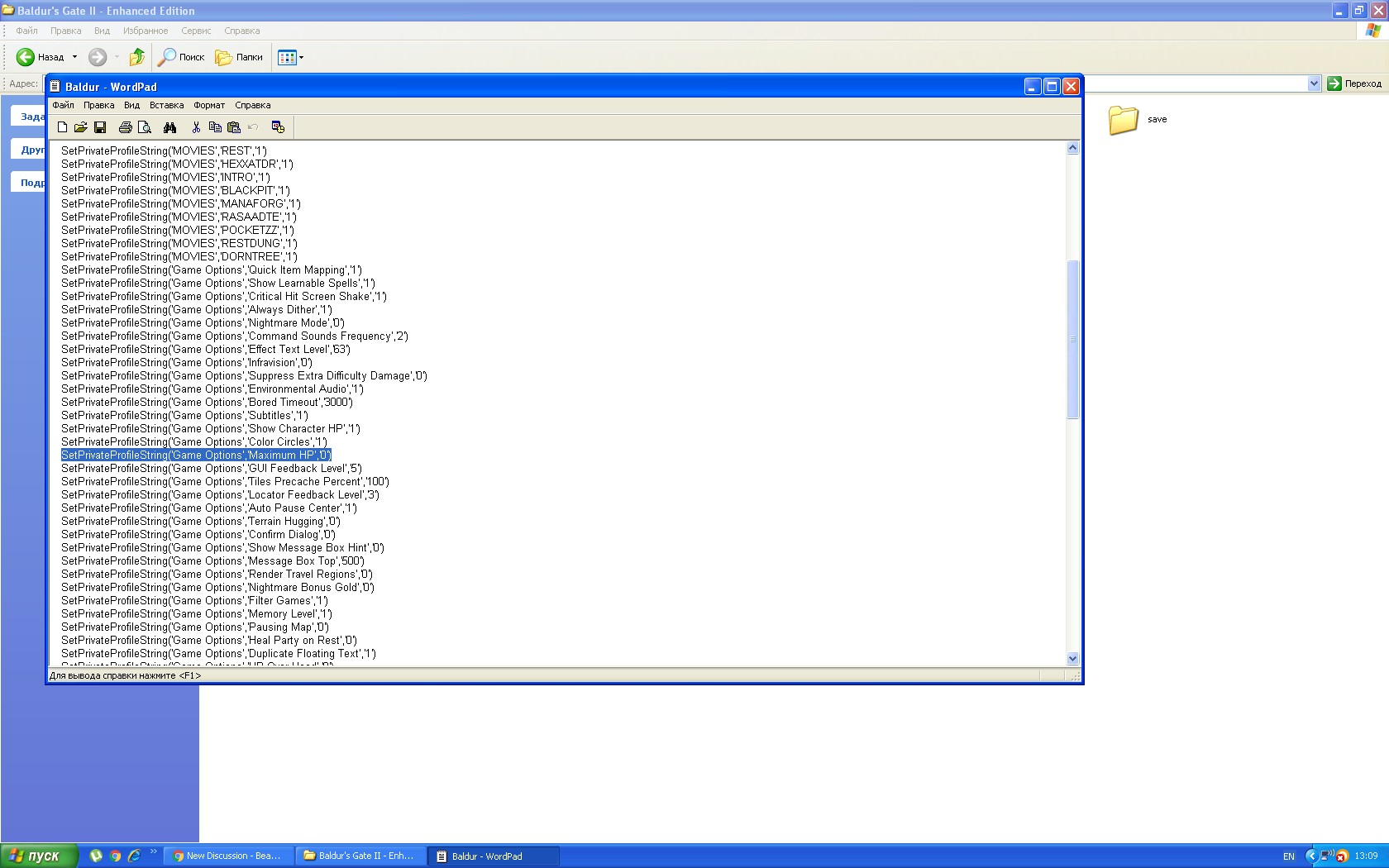The height and width of the screenshot is (868, 1389).
Task: Switch to Baldur's Gate II folder taskbar button
Action: [x=360, y=856]
